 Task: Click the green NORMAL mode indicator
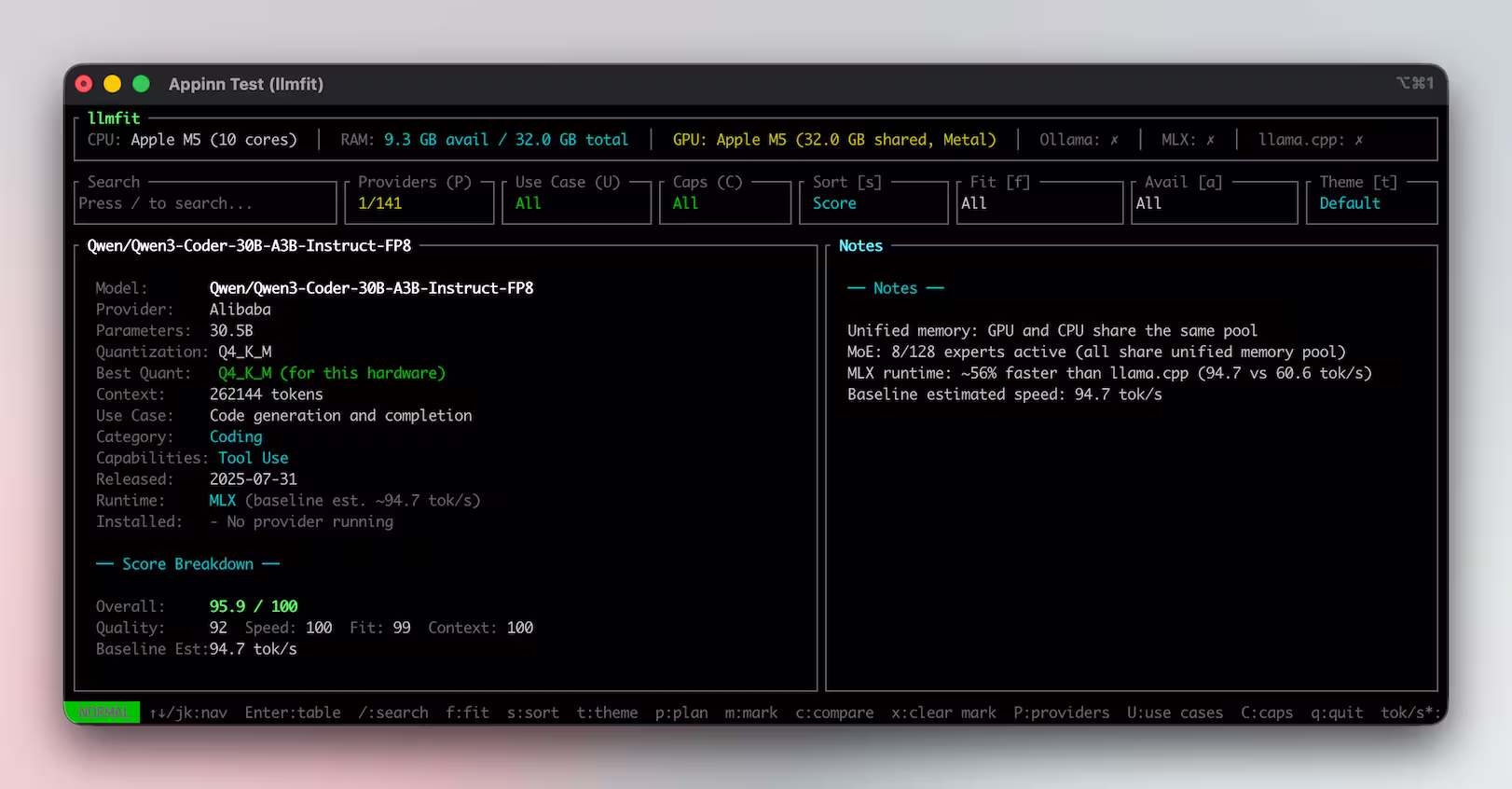tap(103, 713)
